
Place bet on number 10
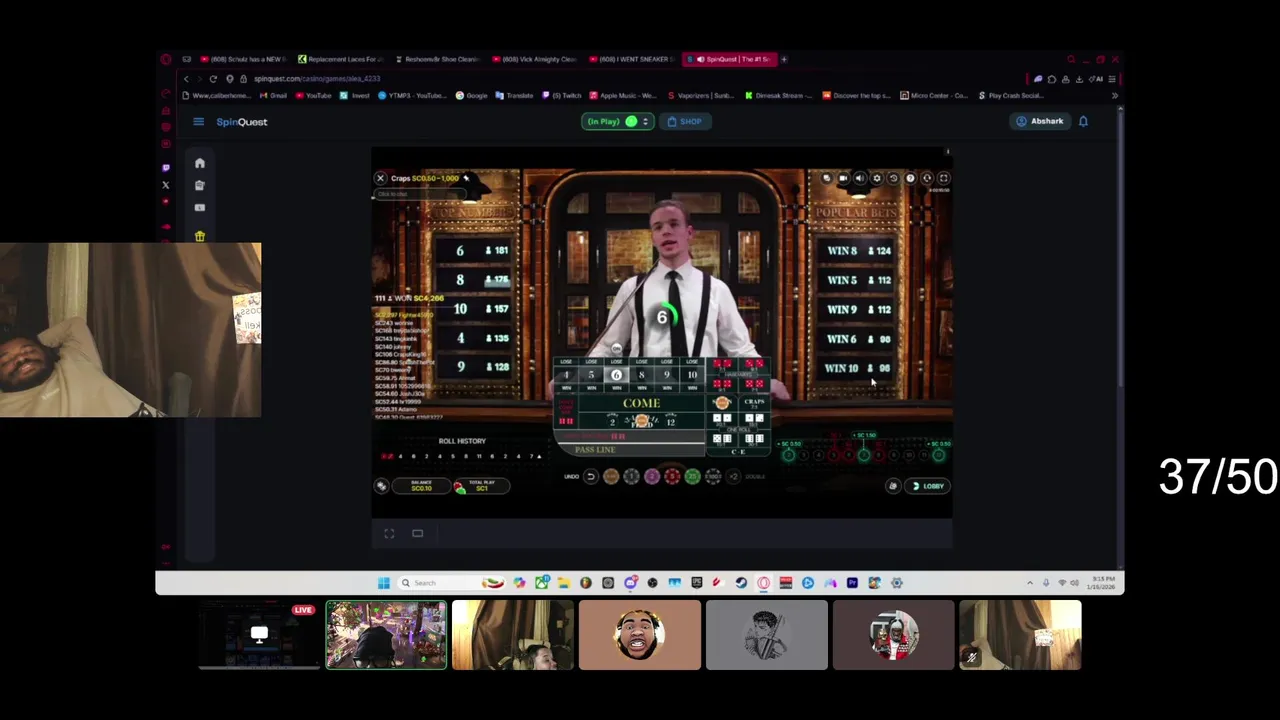(692, 375)
